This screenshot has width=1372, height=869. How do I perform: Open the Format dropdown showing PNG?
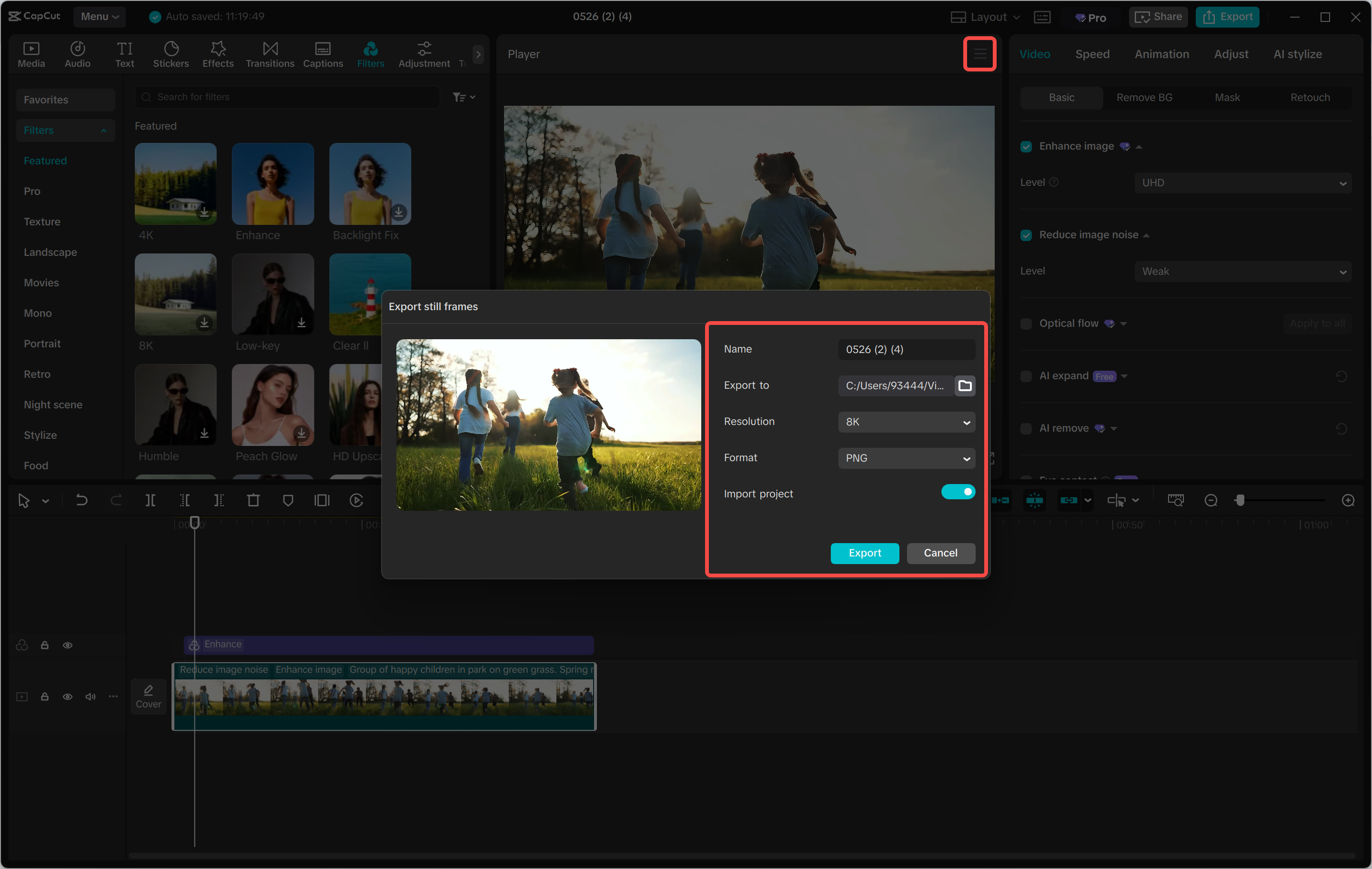906,458
